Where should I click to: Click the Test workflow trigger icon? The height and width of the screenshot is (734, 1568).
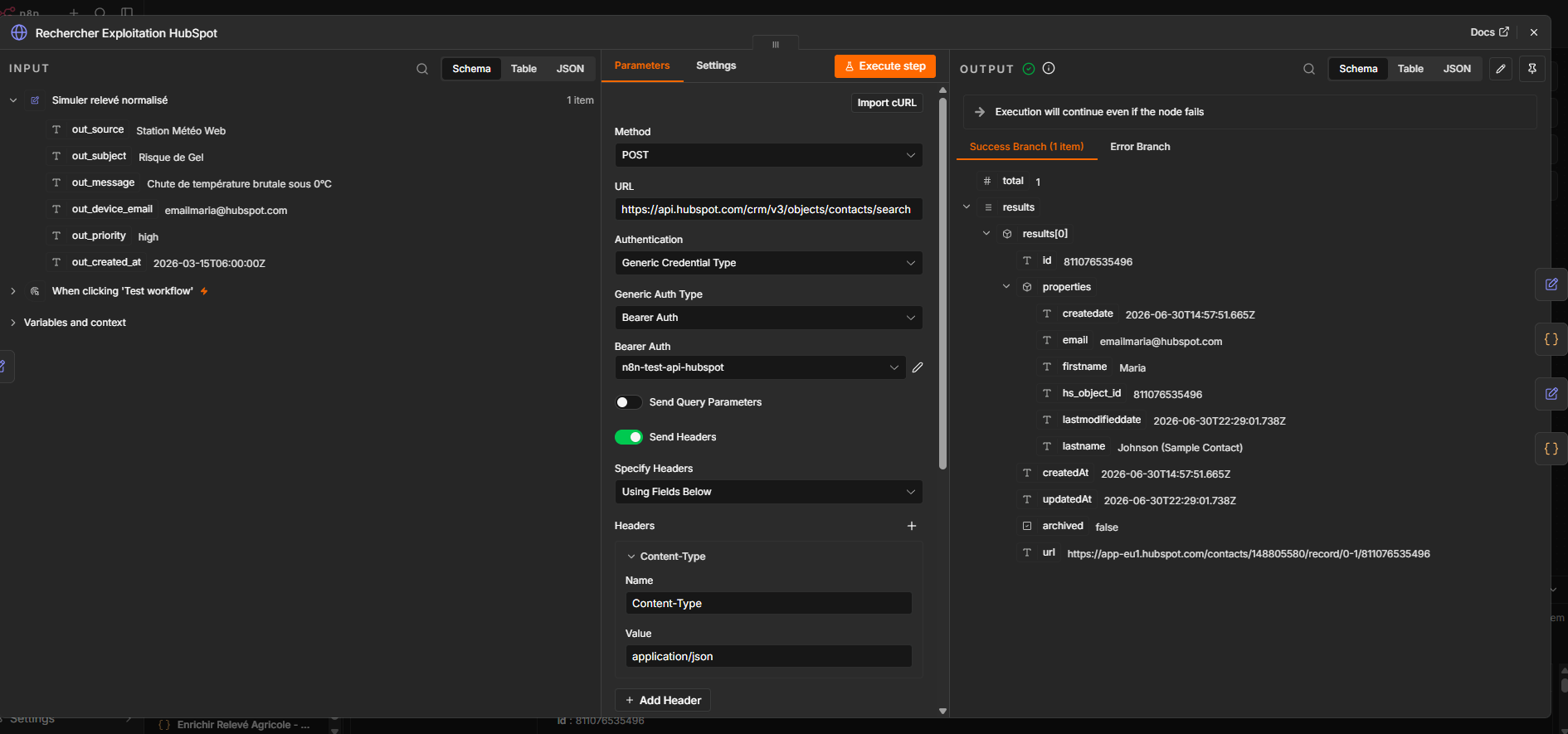(35, 291)
